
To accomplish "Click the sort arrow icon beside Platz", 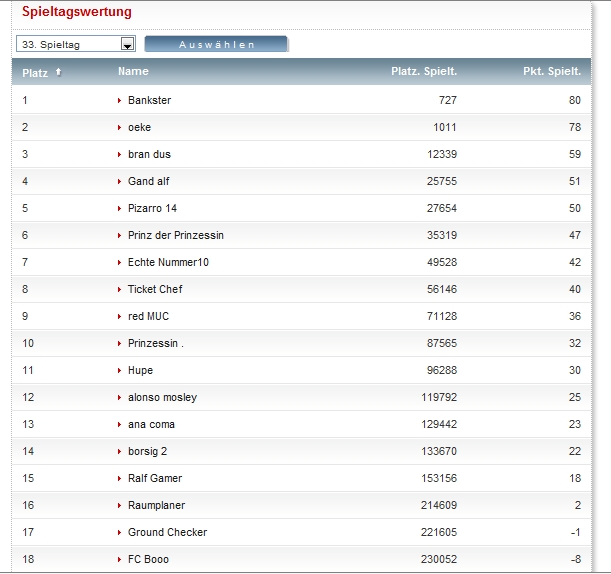I will [x=57, y=72].
